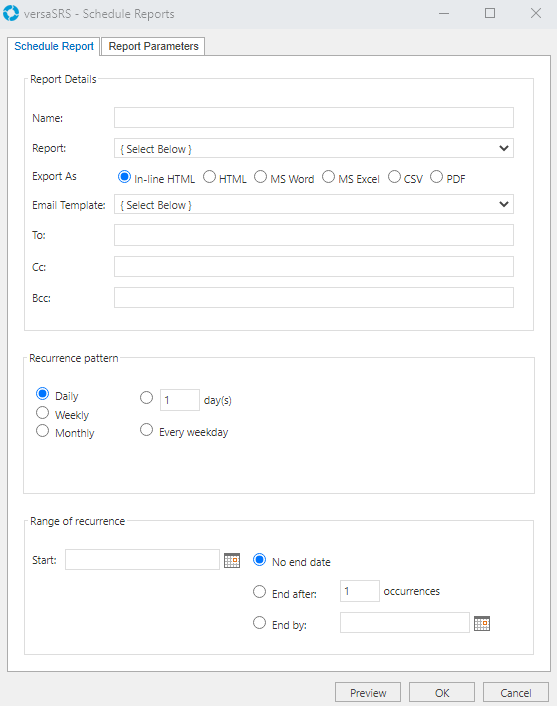
Task: Switch to the Schedule Report tab
Action: coord(54,46)
